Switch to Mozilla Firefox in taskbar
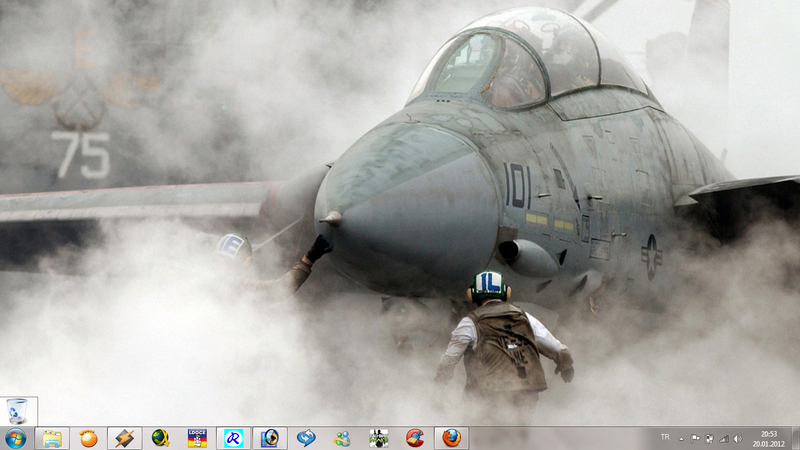The height and width of the screenshot is (450, 800). pos(451,438)
